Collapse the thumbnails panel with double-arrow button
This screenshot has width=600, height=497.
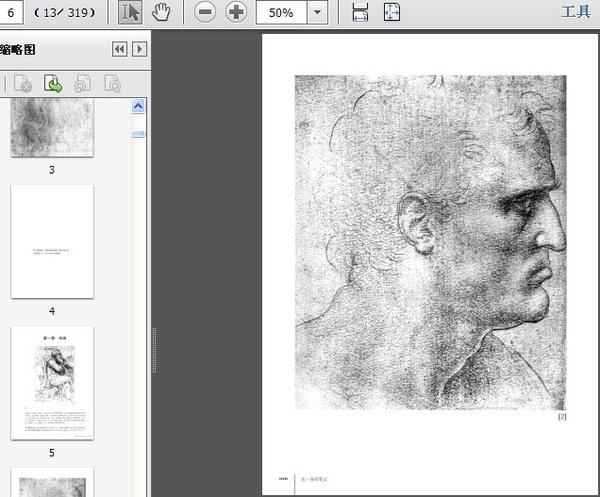coord(120,49)
